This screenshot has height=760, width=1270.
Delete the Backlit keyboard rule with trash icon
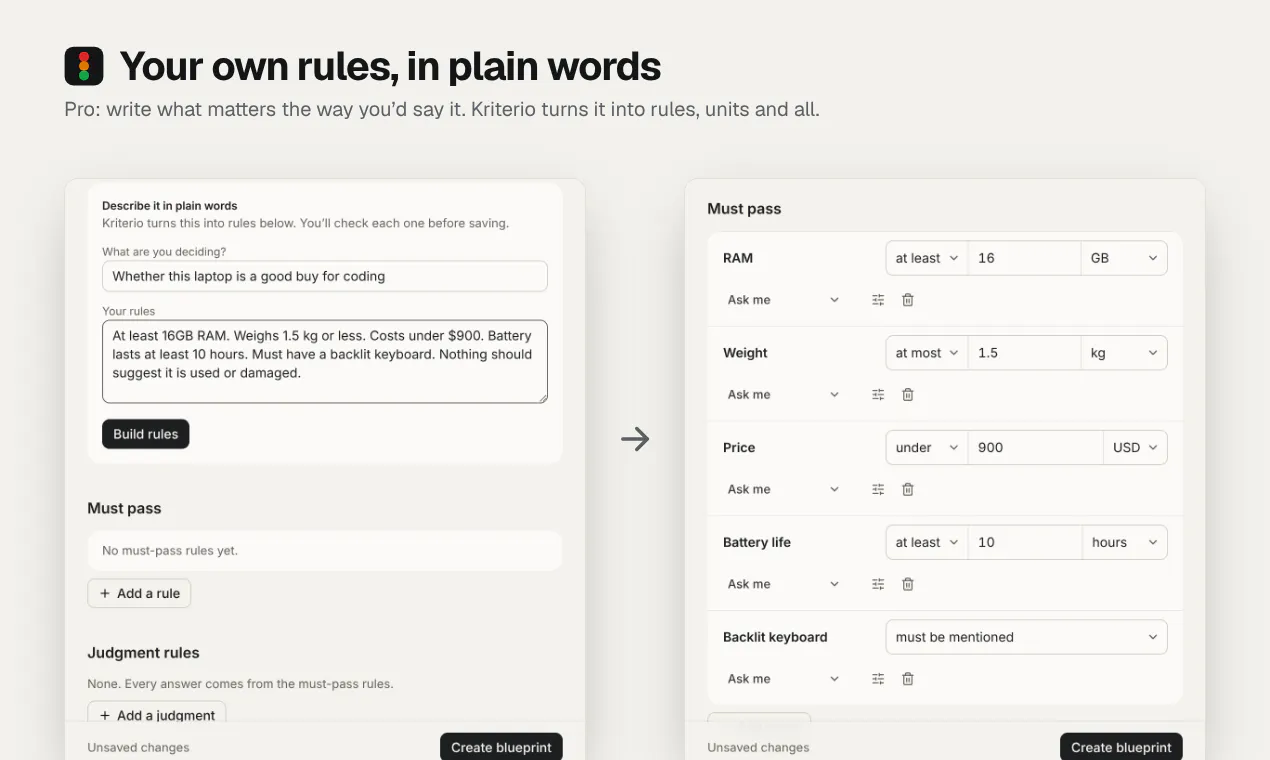tap(908, 679)
